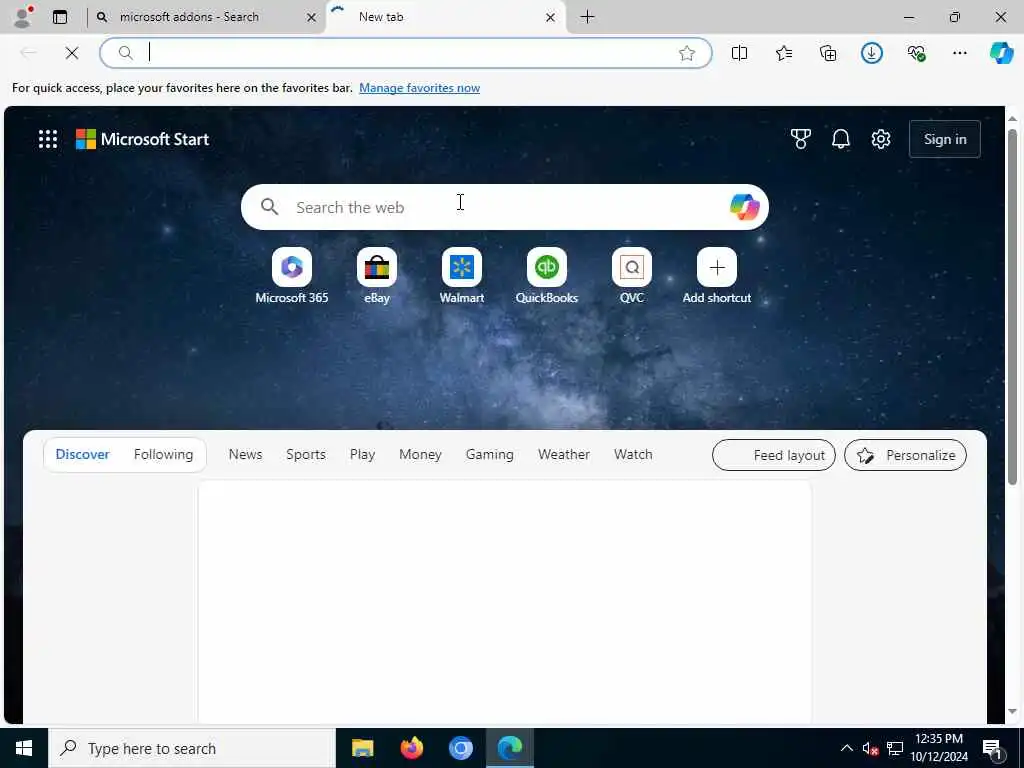Viewport: 1024px width, 768px height.
Task: Click the Edge taskbar icon
Action: (x=510, y=748)
